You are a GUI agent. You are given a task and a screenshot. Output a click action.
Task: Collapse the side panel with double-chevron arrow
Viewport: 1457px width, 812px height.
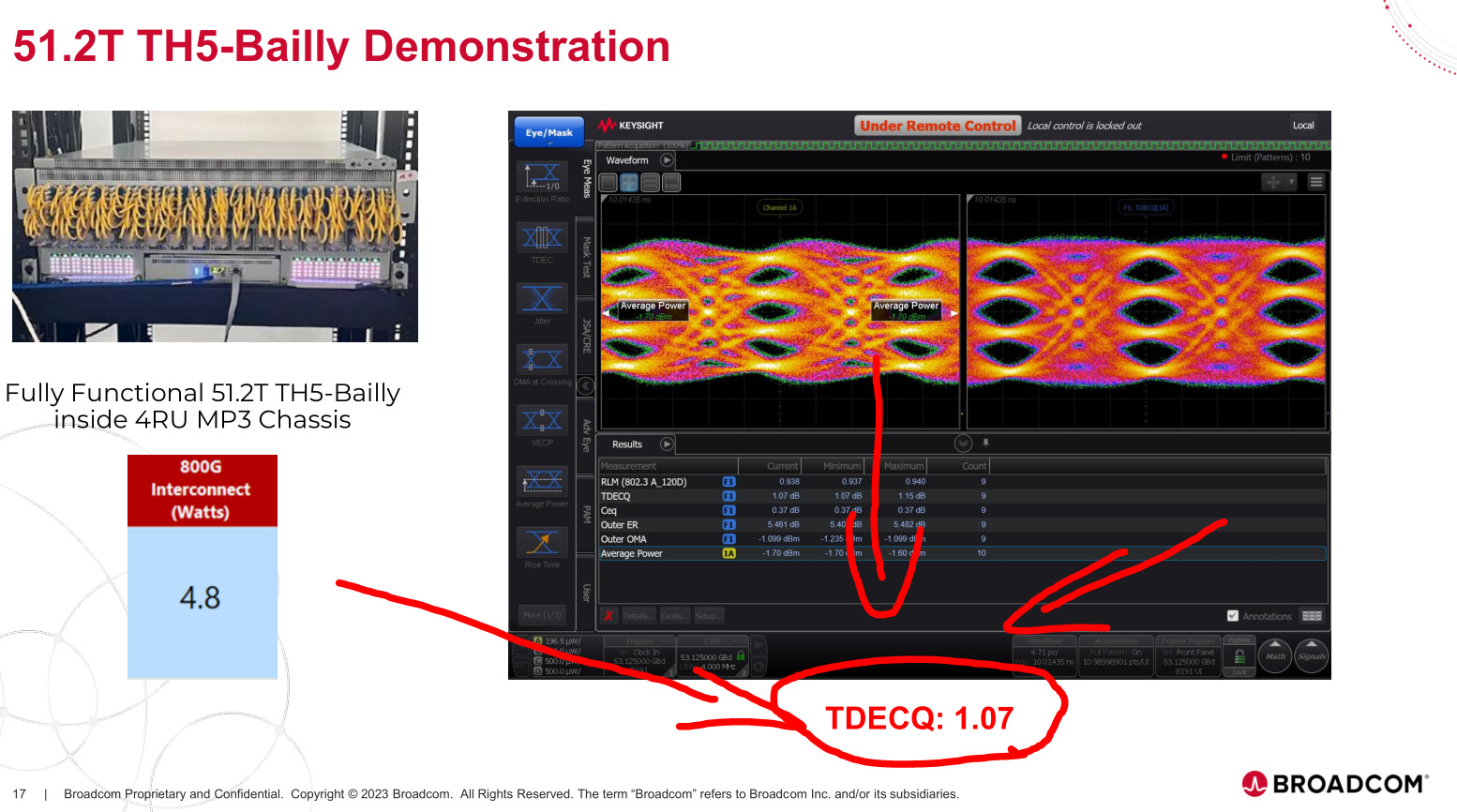tap(585, 385)
